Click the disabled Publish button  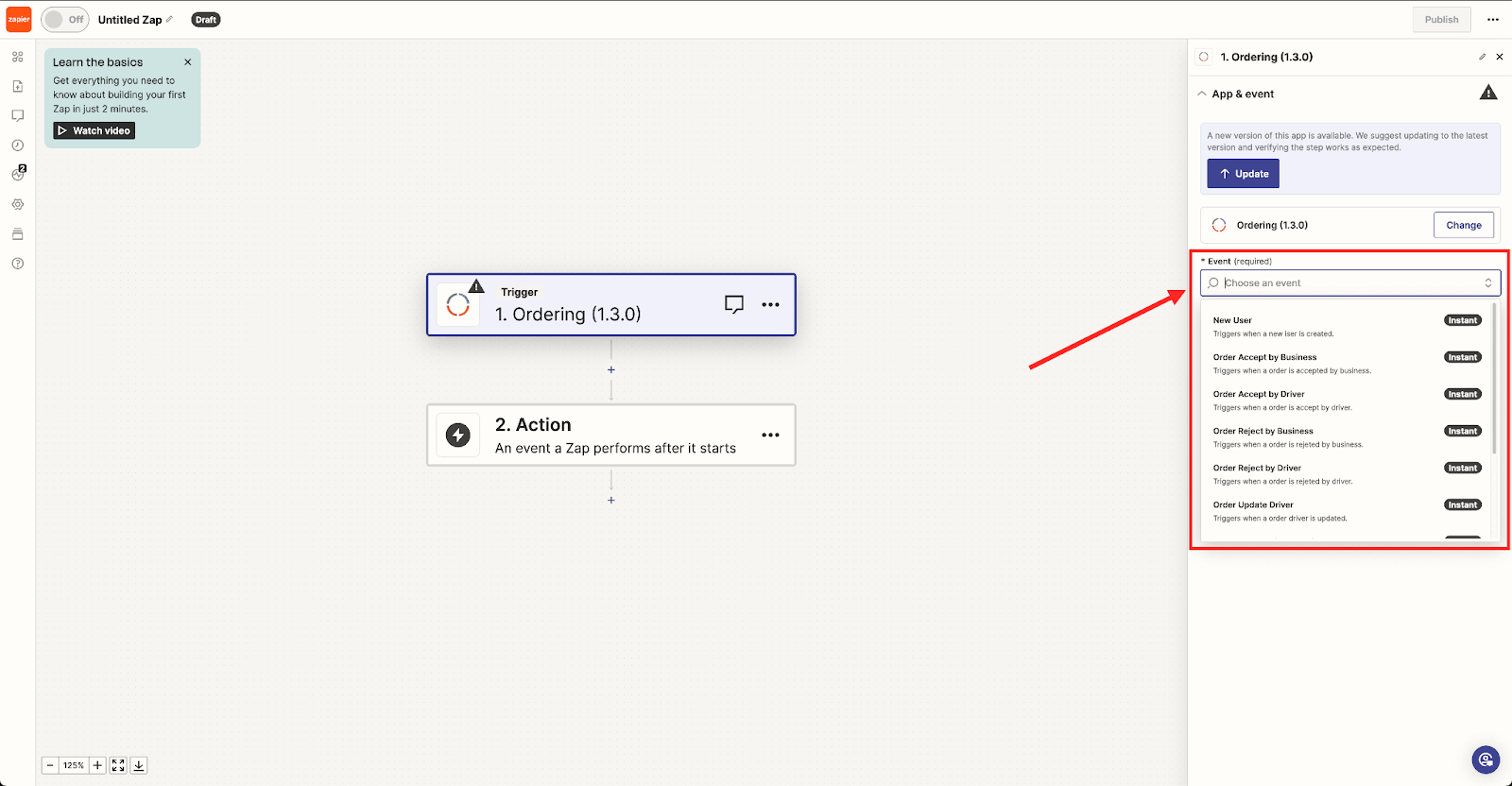click(1441, 19)
